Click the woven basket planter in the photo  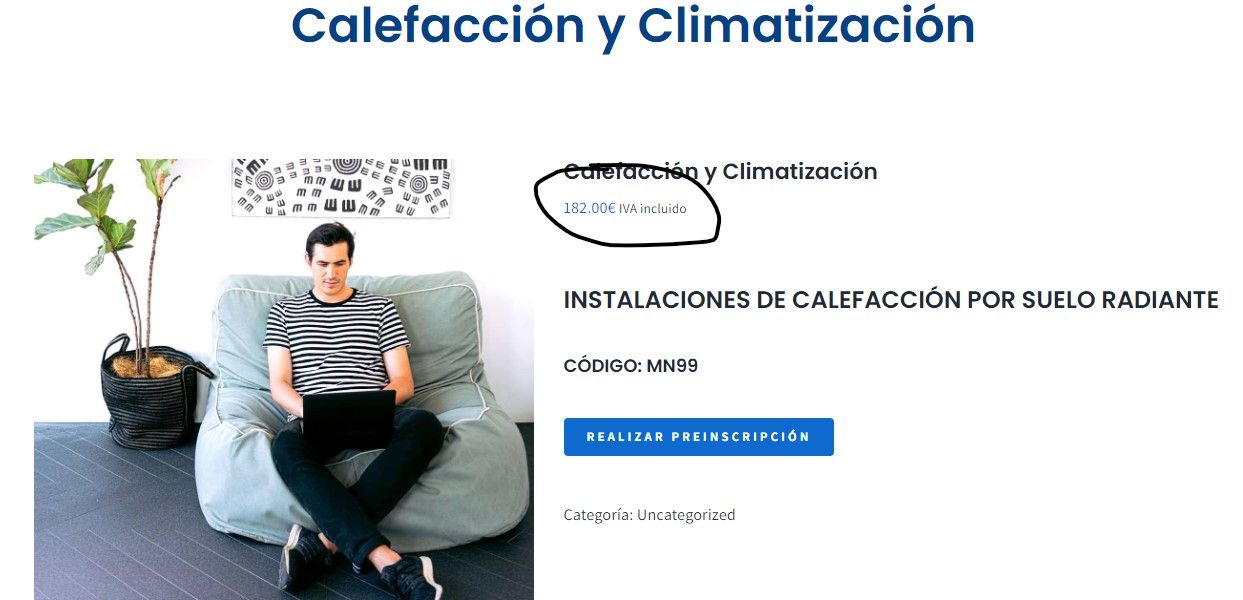(150, 396)
